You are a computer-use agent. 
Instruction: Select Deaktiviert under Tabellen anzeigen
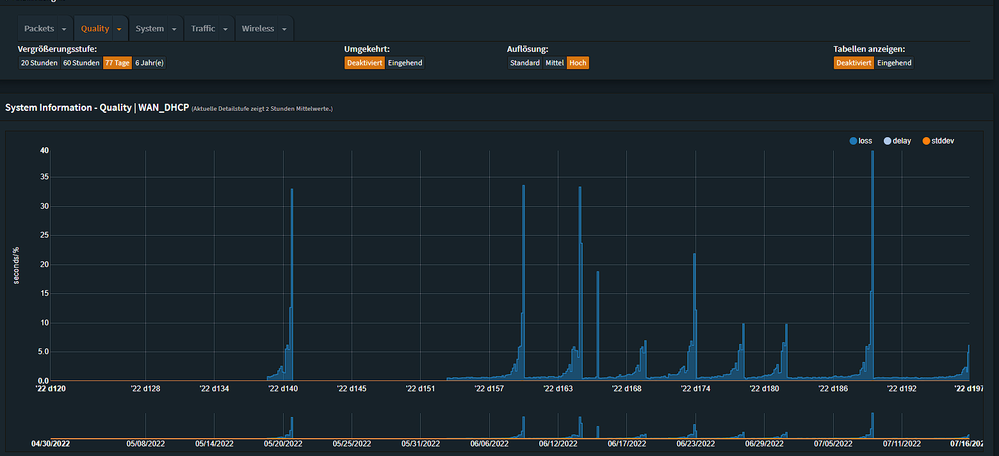tap(854, 63)
